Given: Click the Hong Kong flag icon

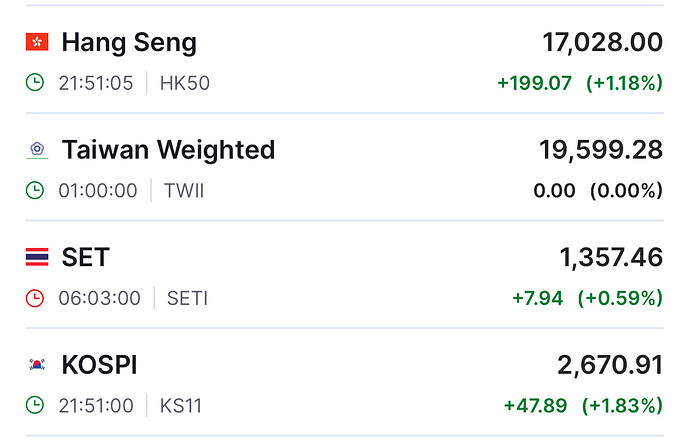Looking at the screenshot, I should [x=37, y=42].
